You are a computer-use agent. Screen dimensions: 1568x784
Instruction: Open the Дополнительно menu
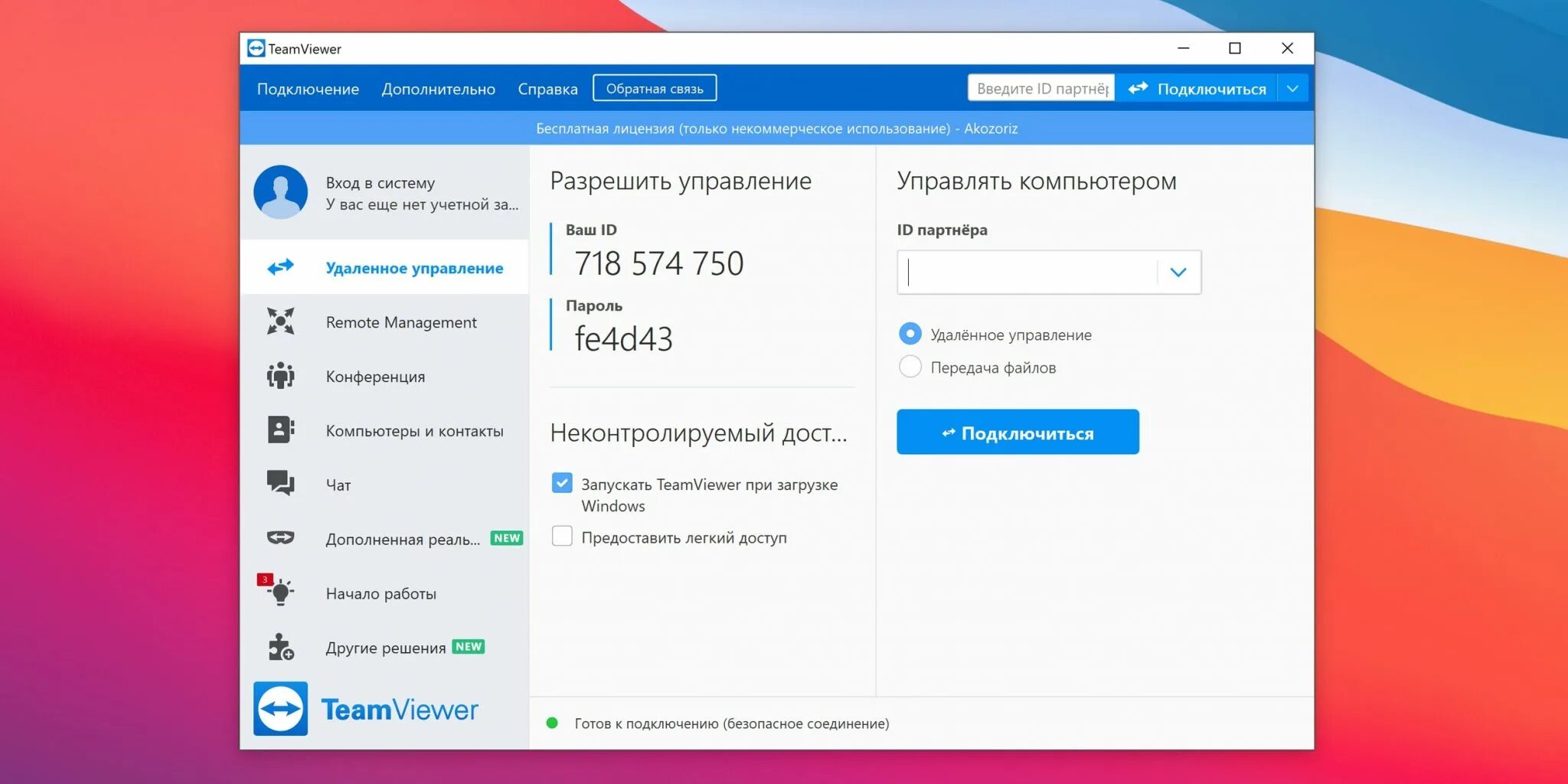pos(439,89)
